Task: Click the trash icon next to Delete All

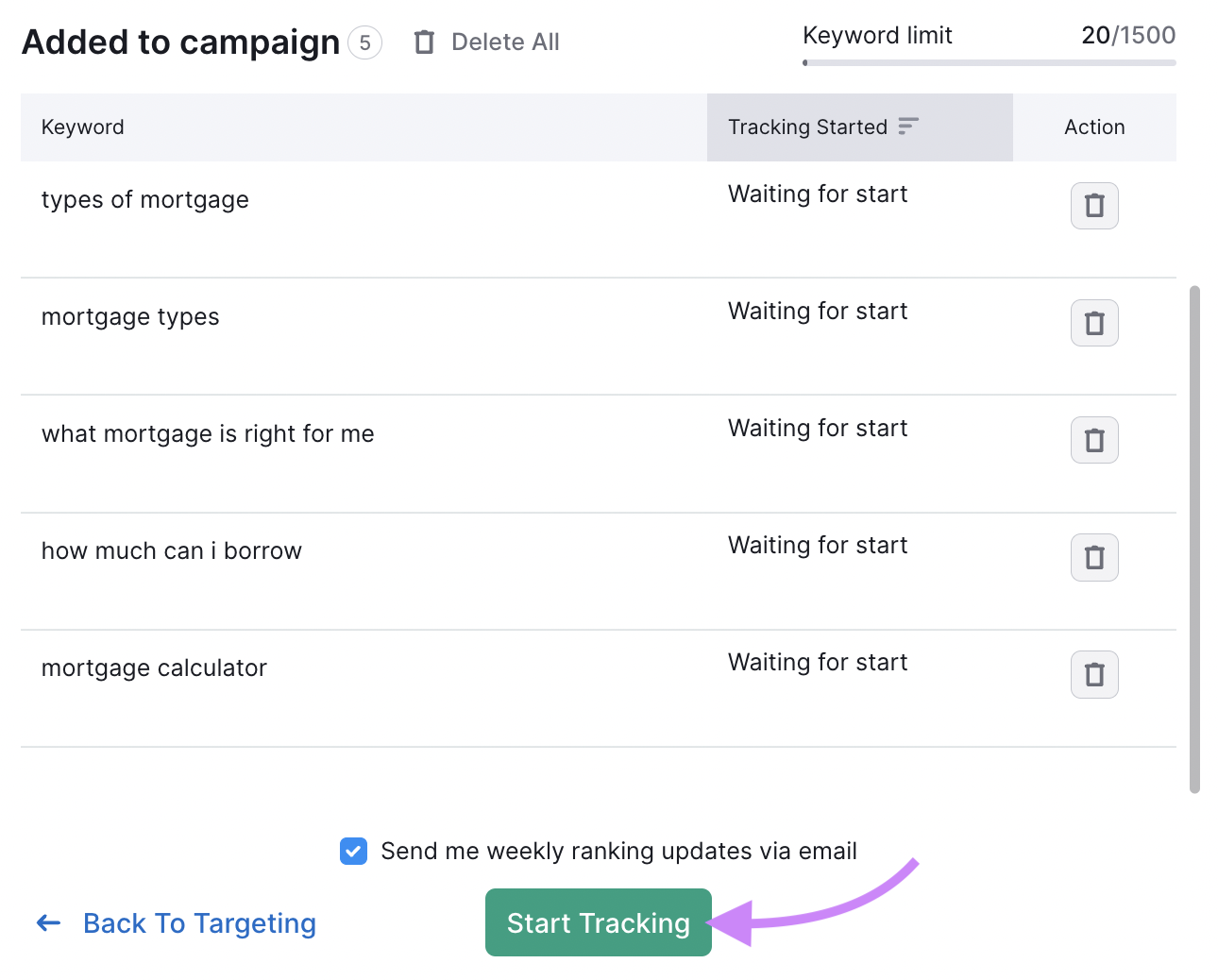Action: pyautogui.click(x=425, y=42)
